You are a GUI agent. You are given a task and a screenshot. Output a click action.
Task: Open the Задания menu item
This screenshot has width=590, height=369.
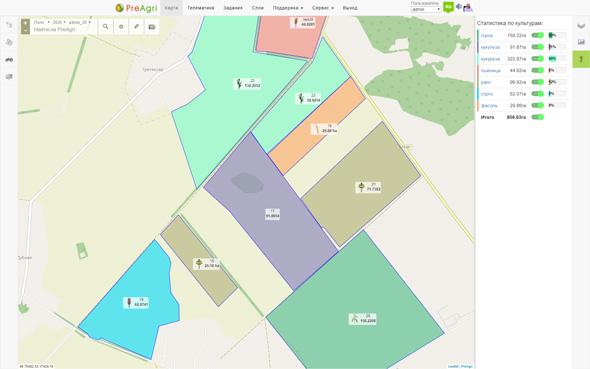(x=233, y=8)
